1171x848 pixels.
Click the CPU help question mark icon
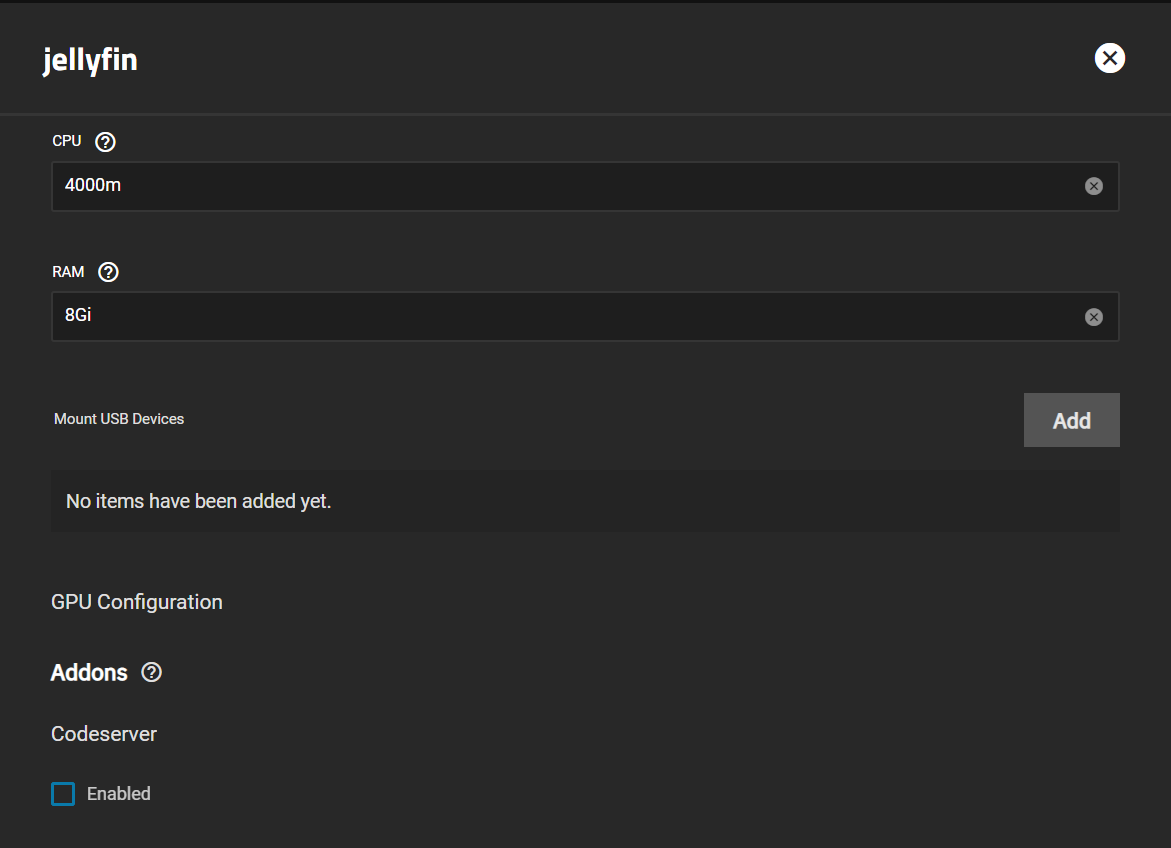pyautogui.click(x=105, y=142)
